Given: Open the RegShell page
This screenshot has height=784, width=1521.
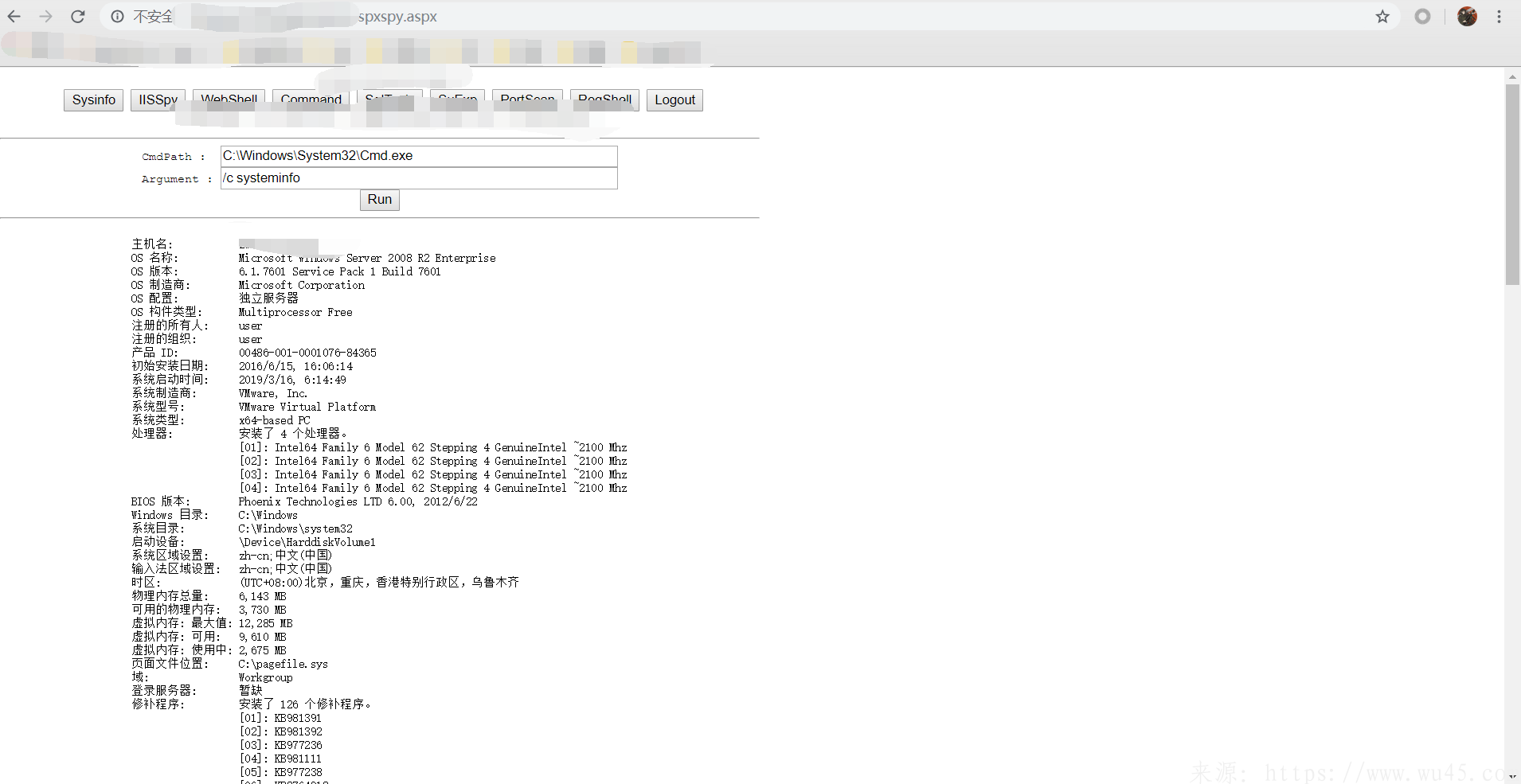Looking at the screenshot, I should coord(604,99).
